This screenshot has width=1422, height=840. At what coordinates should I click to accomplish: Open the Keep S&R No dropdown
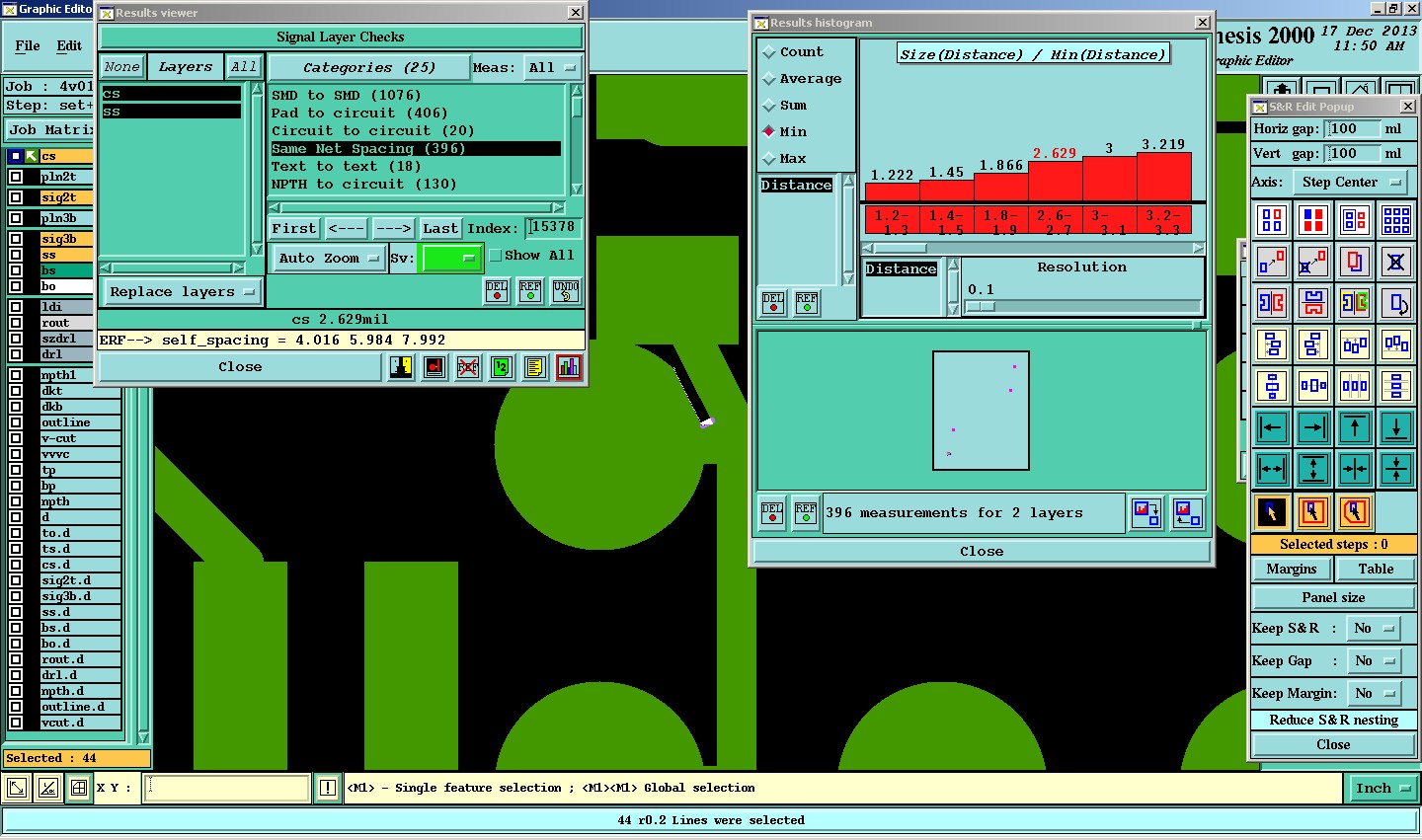[x=1374, y=629]
